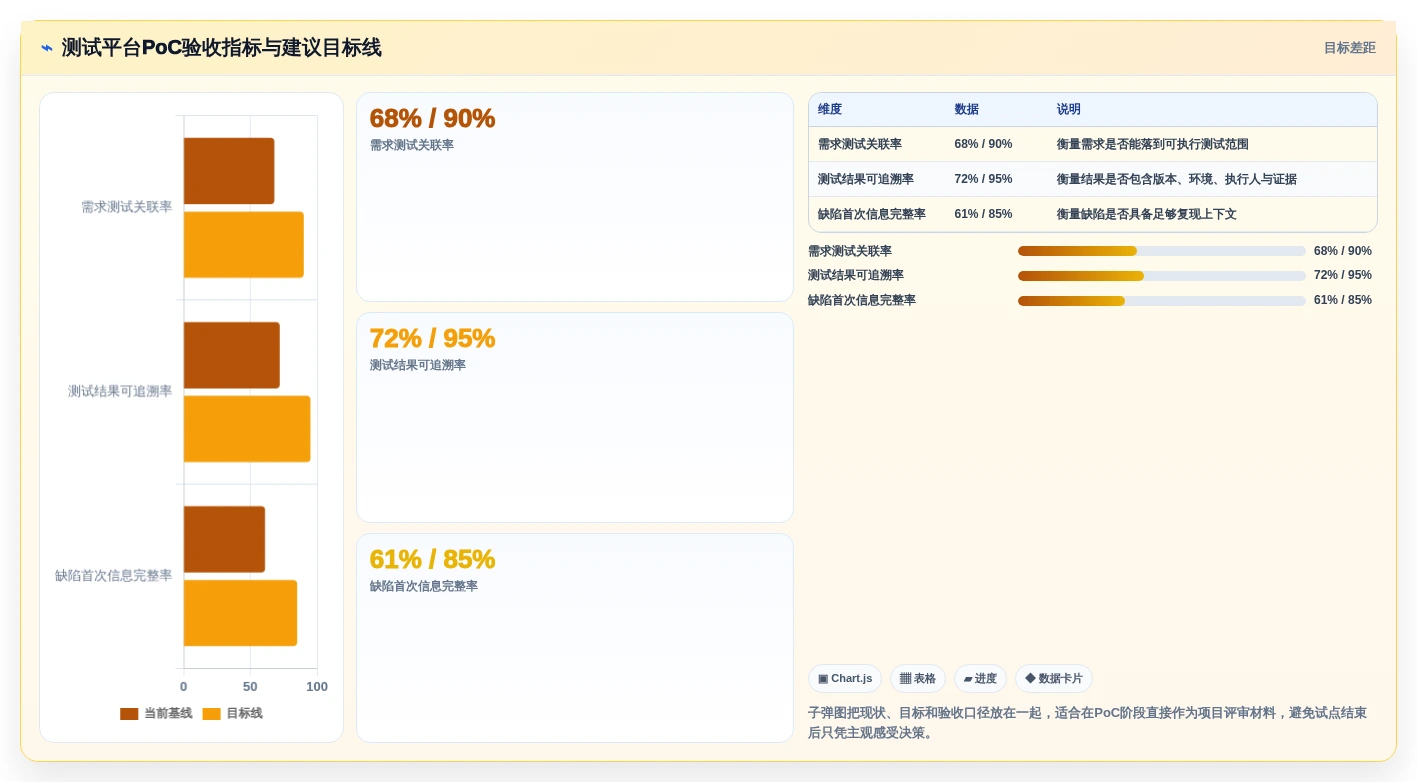Open the 61% / 85% data card
The image size is (1417, 782).
coord(575,638)
